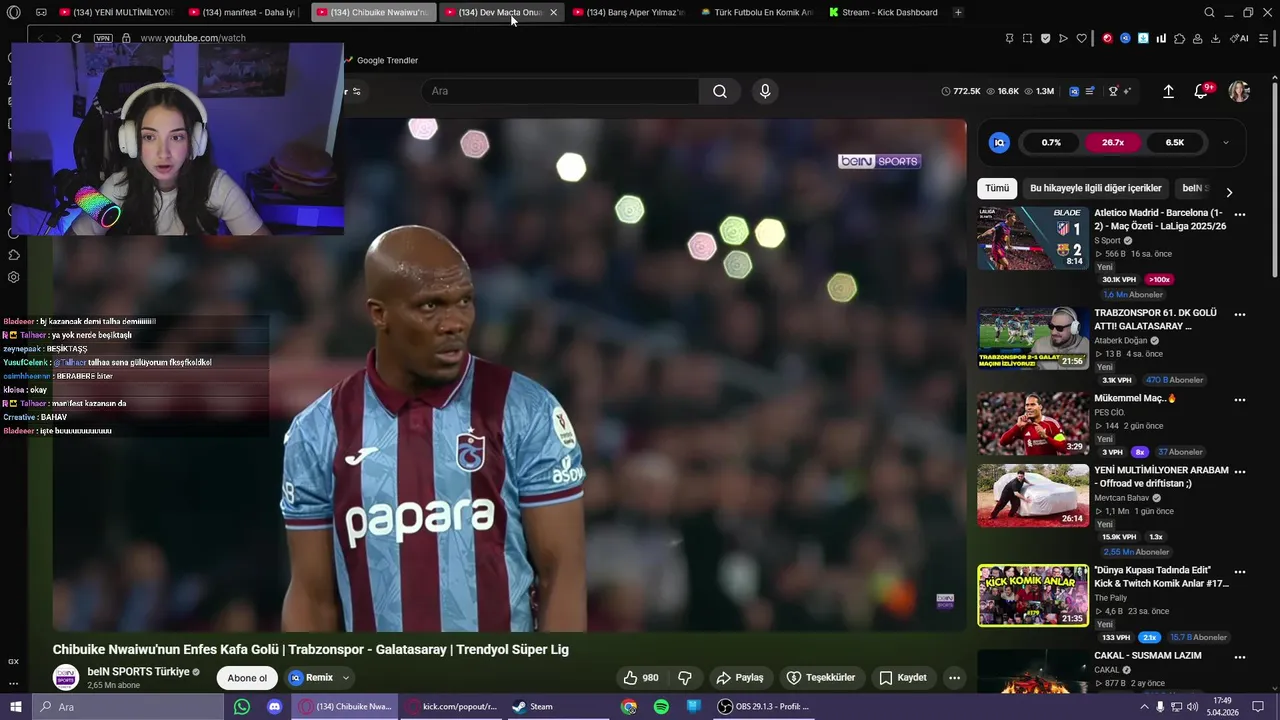Open the sidebar settings gear icon
This screenshot has height=720, width=1280.
coord(13,277)
